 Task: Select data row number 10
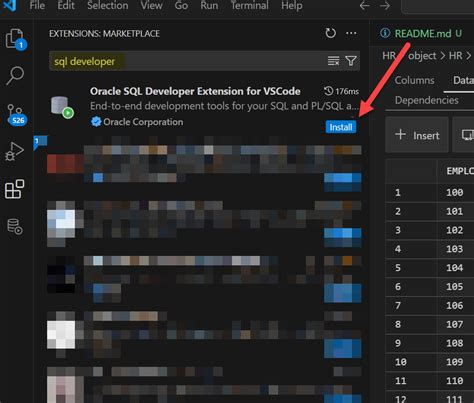pyautogui.click(x=401, y=362)
